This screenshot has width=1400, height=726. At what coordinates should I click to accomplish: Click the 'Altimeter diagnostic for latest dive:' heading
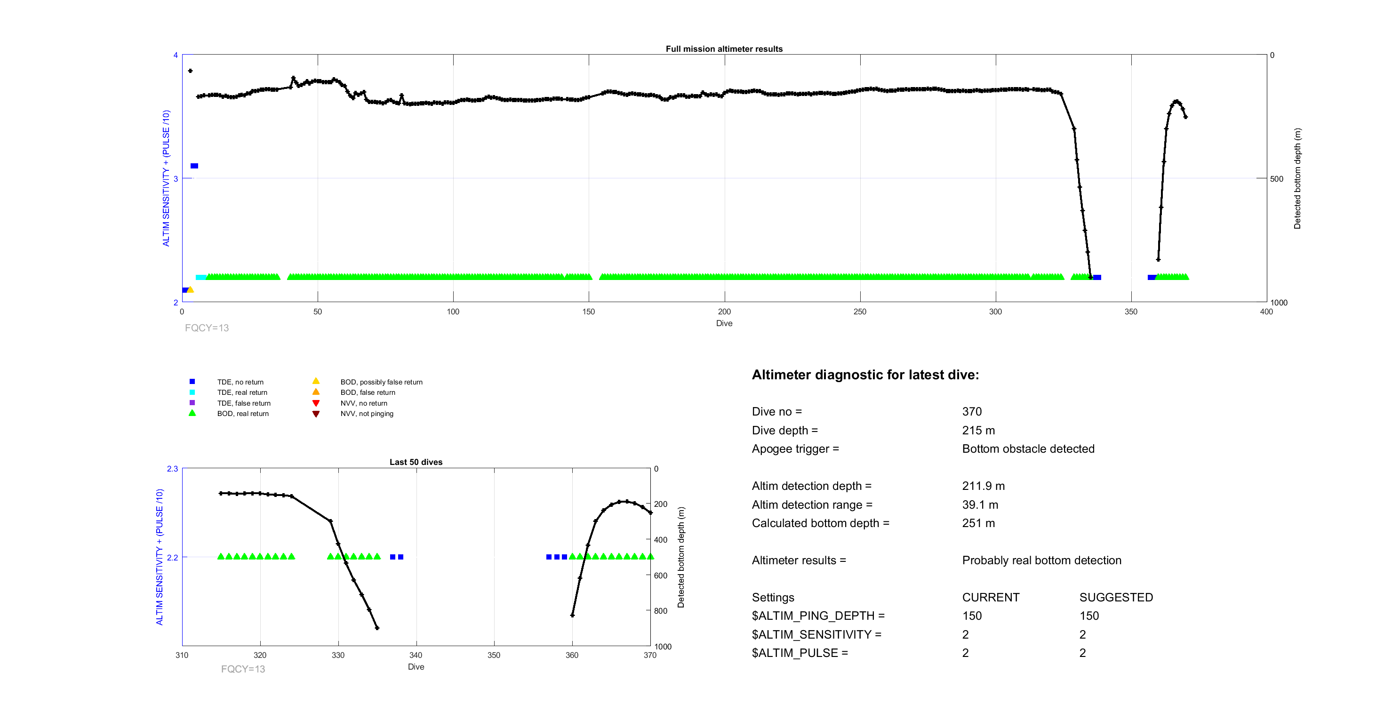865,375
